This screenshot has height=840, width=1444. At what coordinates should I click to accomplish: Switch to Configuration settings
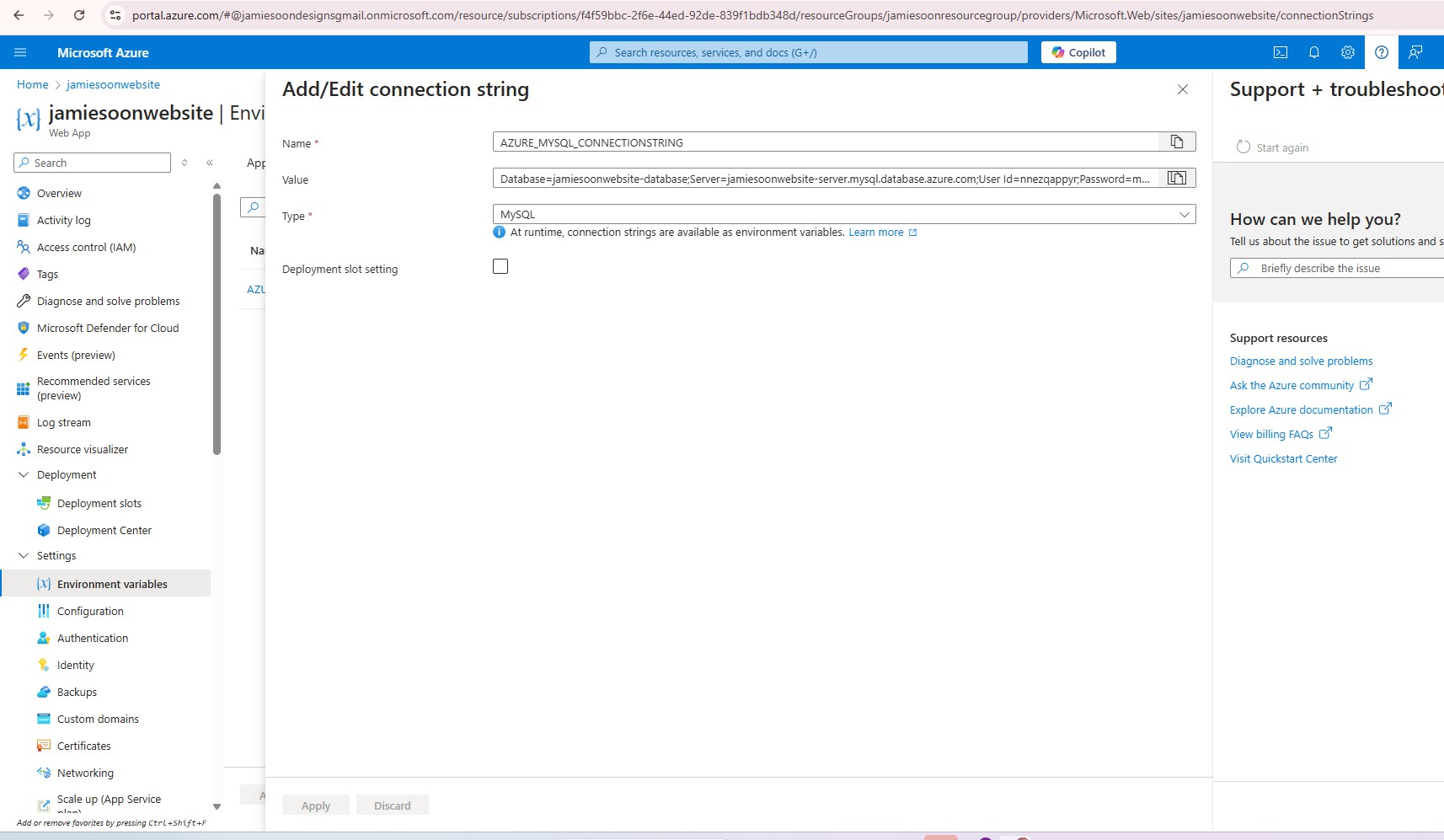pyautogui.click(x=90, y=611)
